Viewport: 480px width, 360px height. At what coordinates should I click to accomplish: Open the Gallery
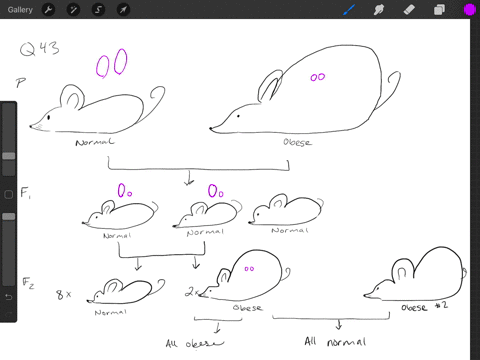tap(20, 10)
